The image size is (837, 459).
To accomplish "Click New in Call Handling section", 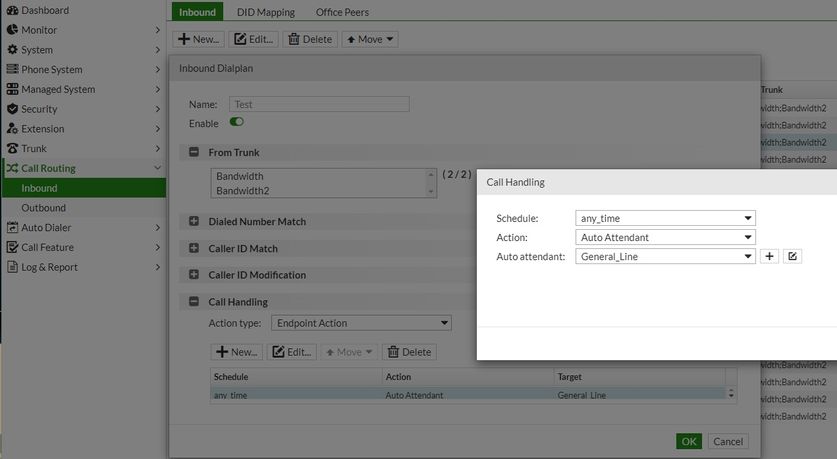I will [x=236, y=352].
